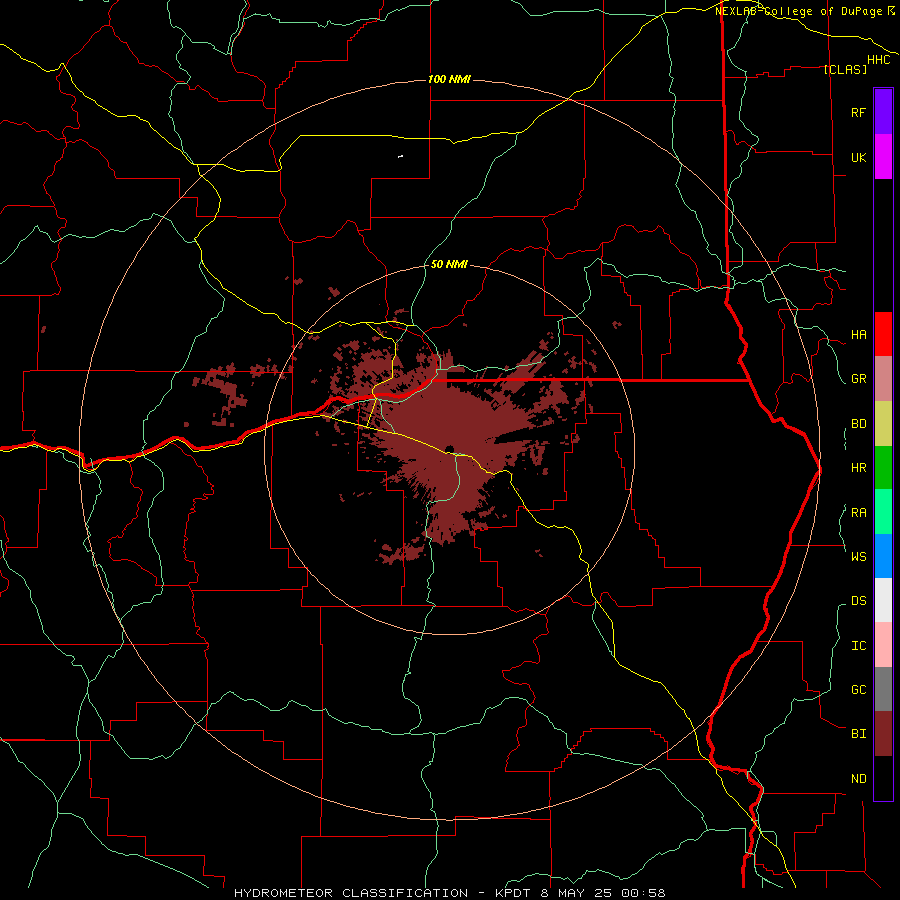Click the [CLAS] legend heading
The image size is (900, 900).
pyautogui.click(x=844, y=69)
